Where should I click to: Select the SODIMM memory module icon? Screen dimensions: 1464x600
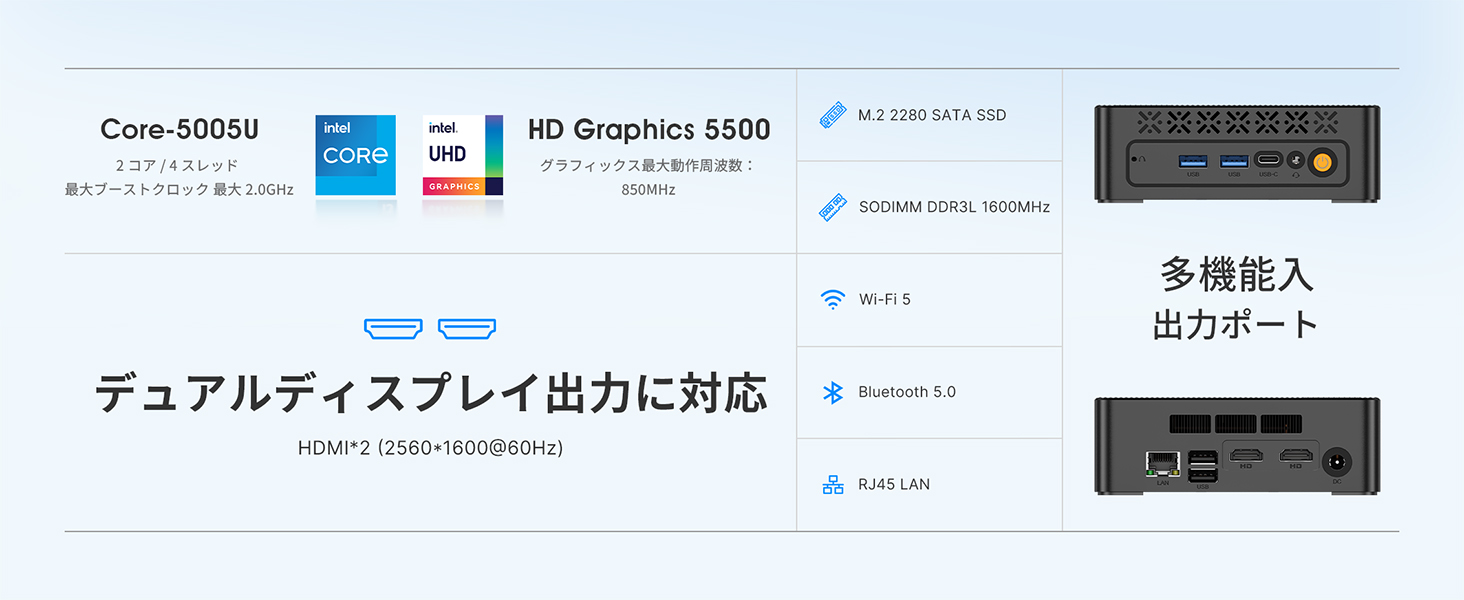[x=833, y=207]
